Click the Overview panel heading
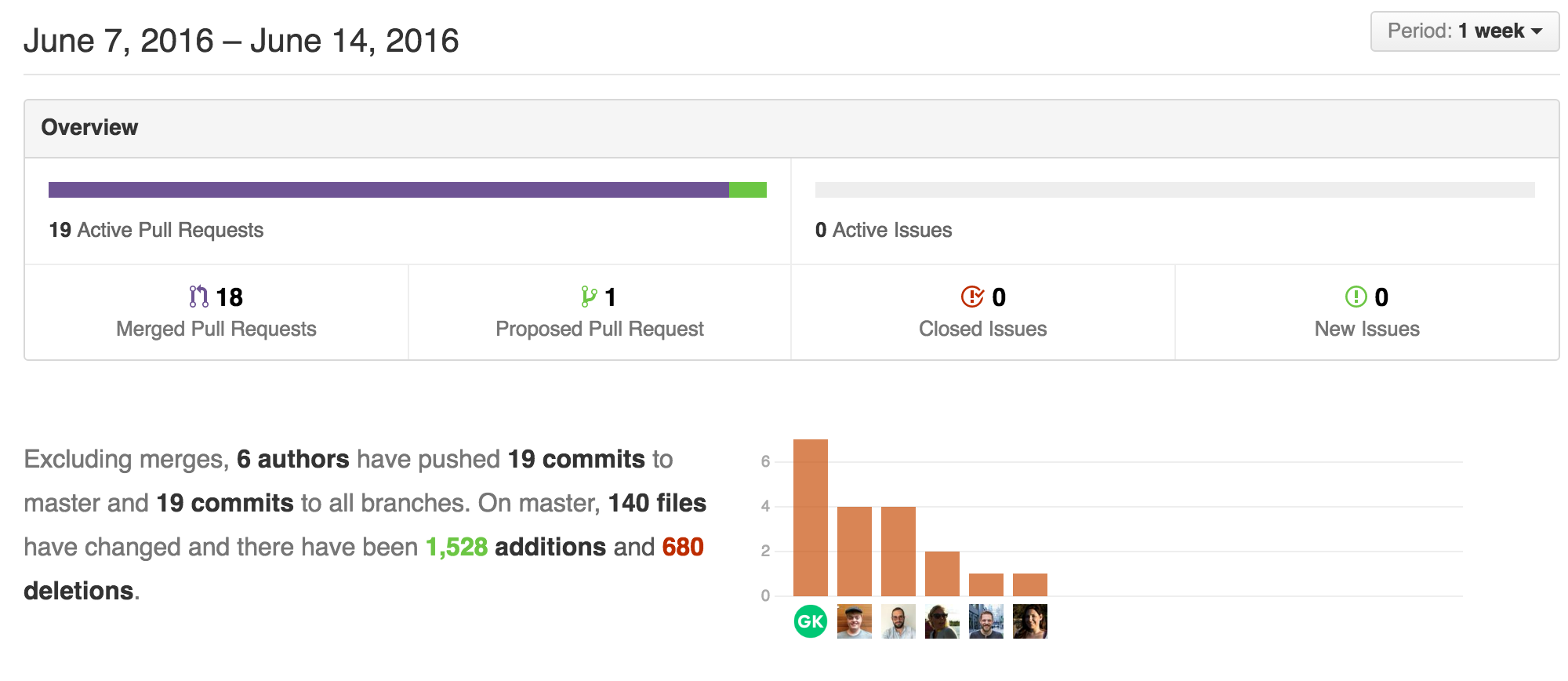Screen dimensions: 1568x681 pos(89,128)
